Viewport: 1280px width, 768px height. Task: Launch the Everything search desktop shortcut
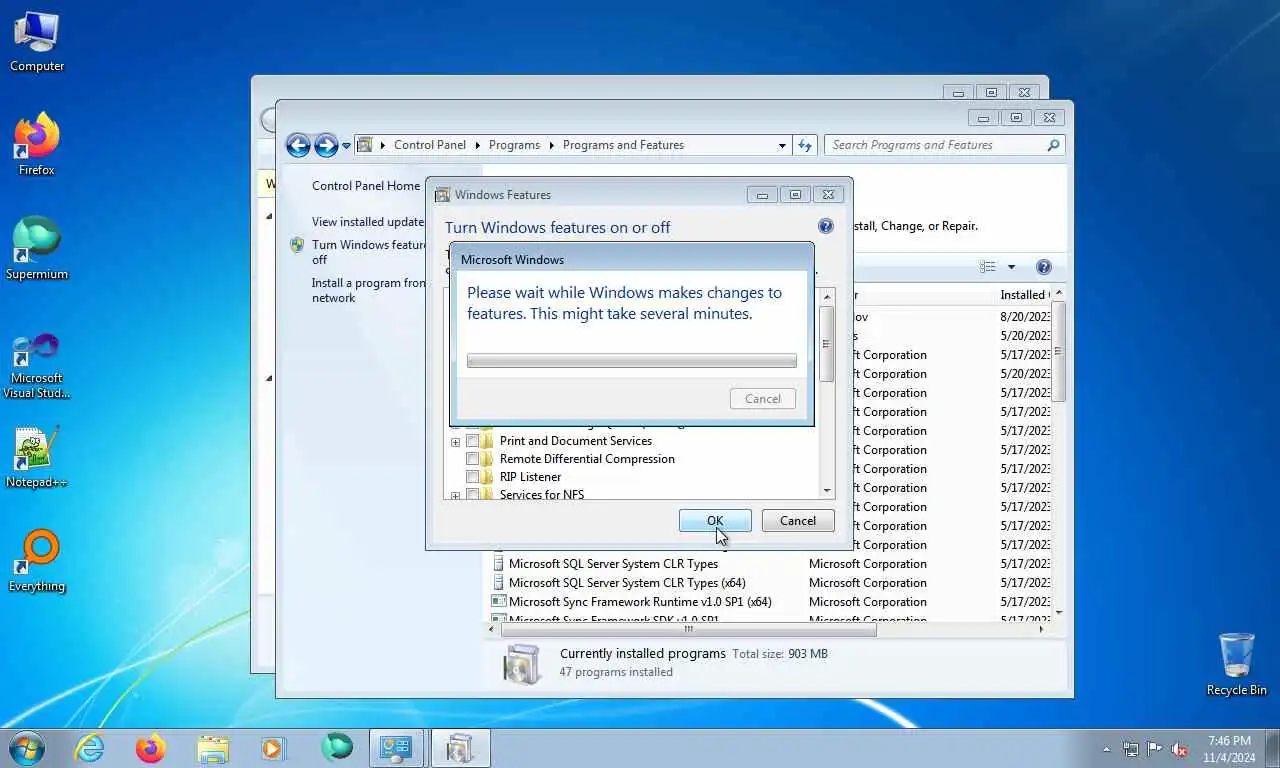37,562
